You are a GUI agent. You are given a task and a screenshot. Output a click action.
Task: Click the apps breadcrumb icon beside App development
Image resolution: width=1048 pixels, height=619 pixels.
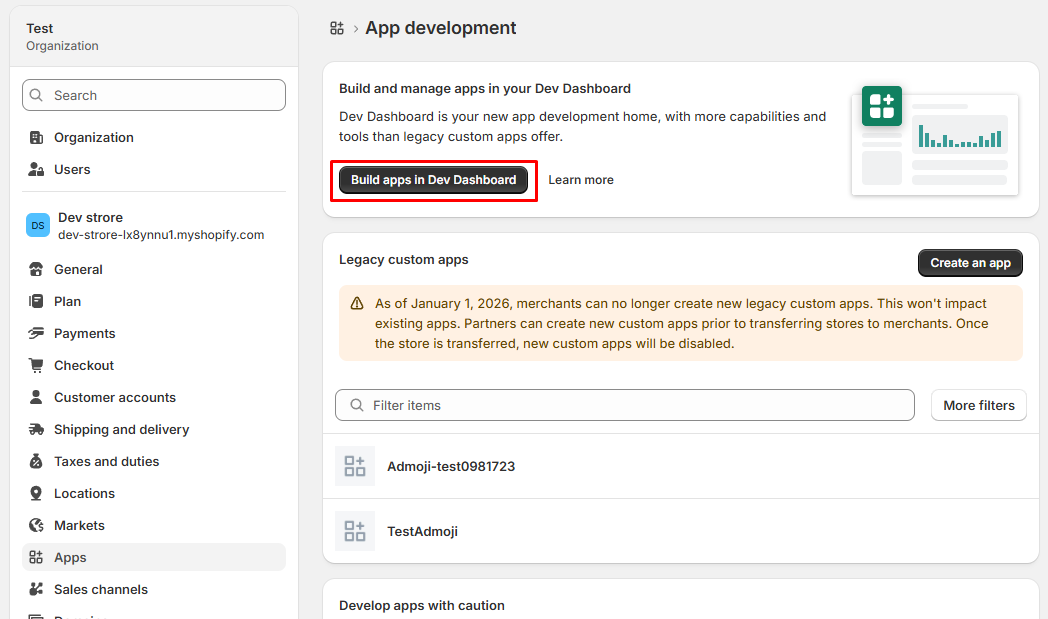click(x=337, y=28)
